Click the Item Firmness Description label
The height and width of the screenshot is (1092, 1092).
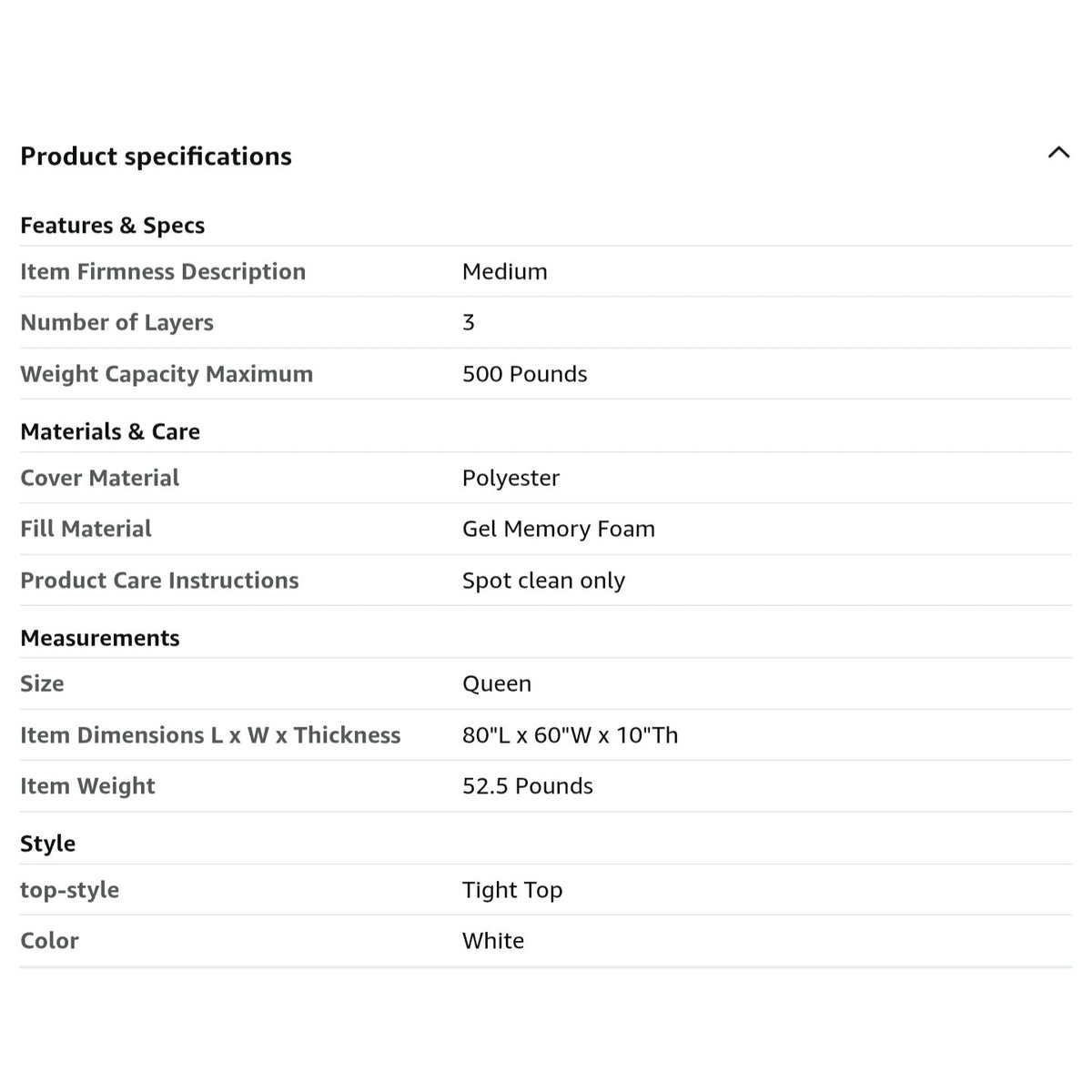click(163, 271)
